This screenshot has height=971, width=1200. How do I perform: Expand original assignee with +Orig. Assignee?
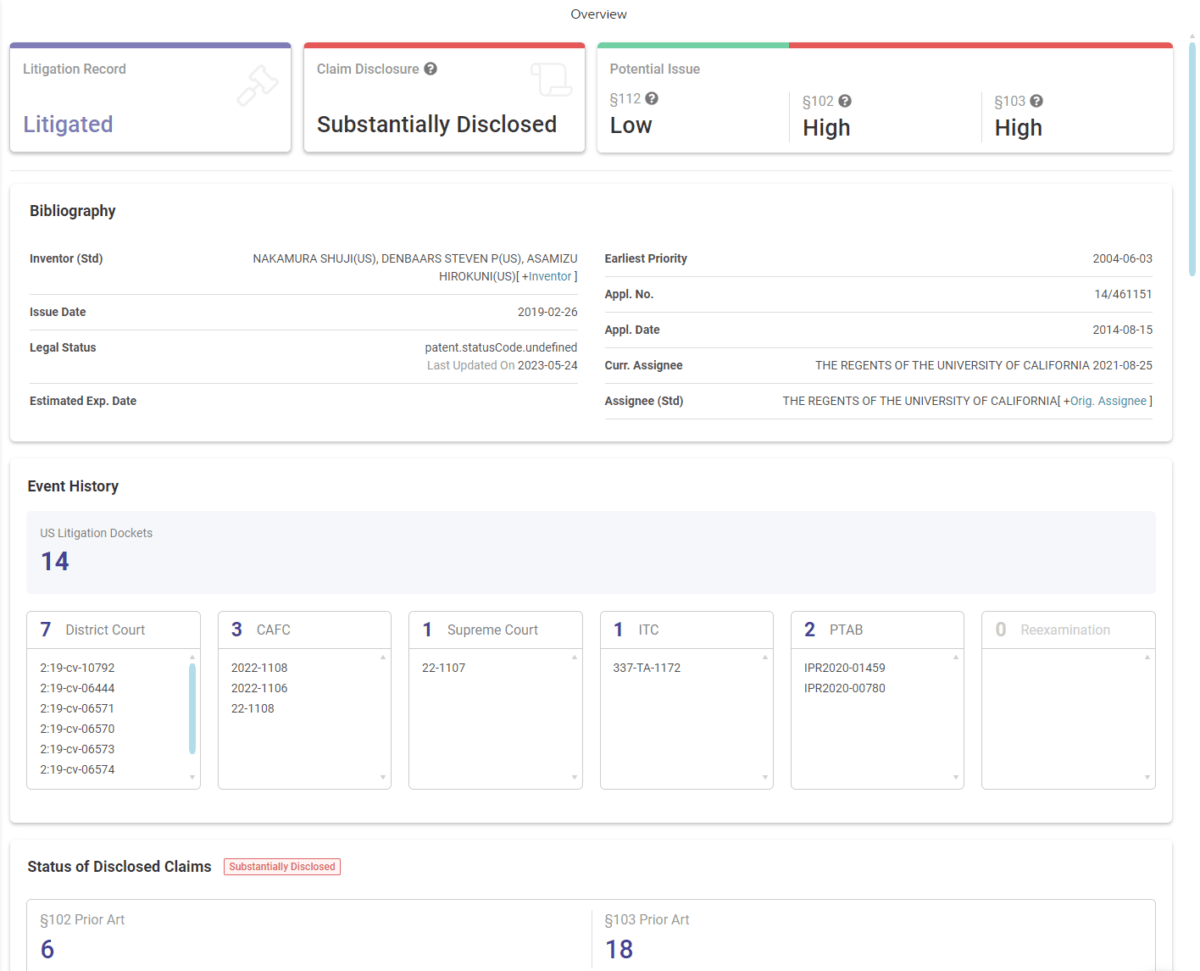click(x=1107, y=401)
